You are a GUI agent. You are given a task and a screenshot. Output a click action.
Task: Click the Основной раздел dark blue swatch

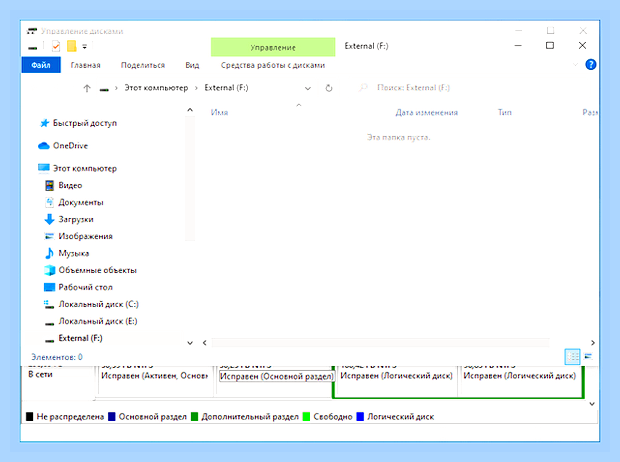pyautogui.click(x=112, y=417)
